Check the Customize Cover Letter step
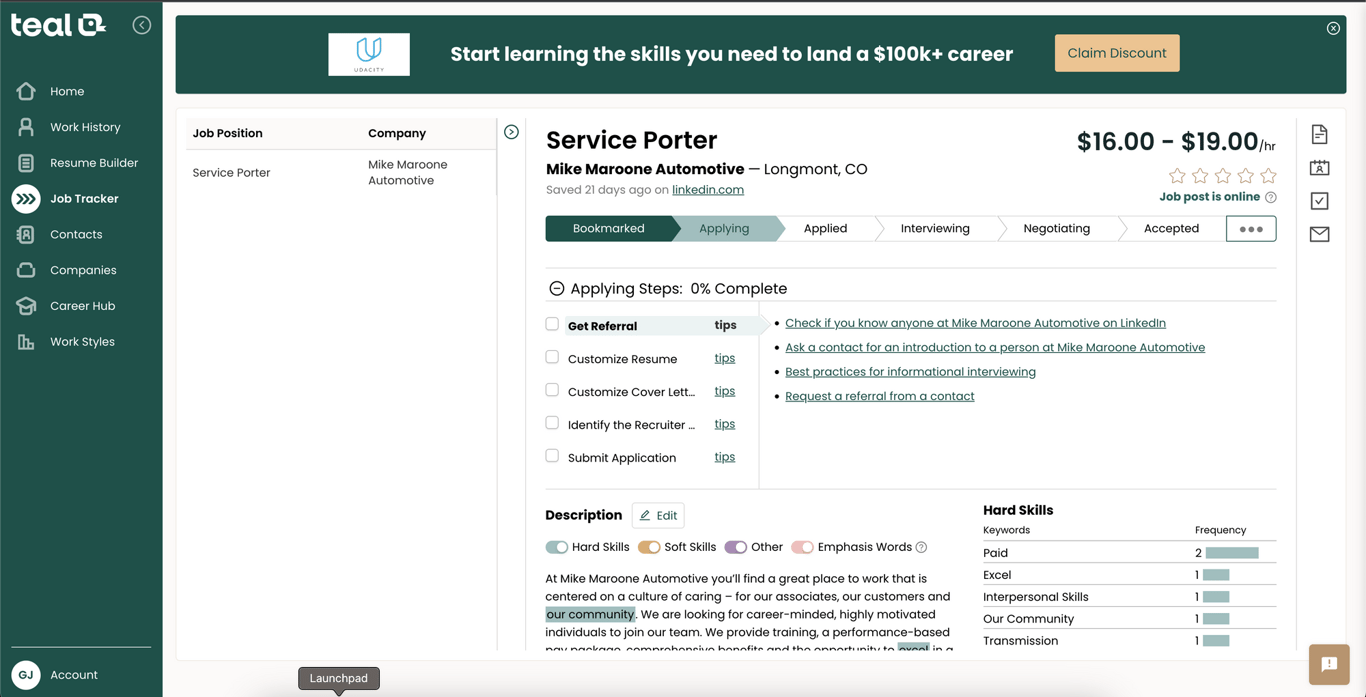1366x697 pixels. 552,390
